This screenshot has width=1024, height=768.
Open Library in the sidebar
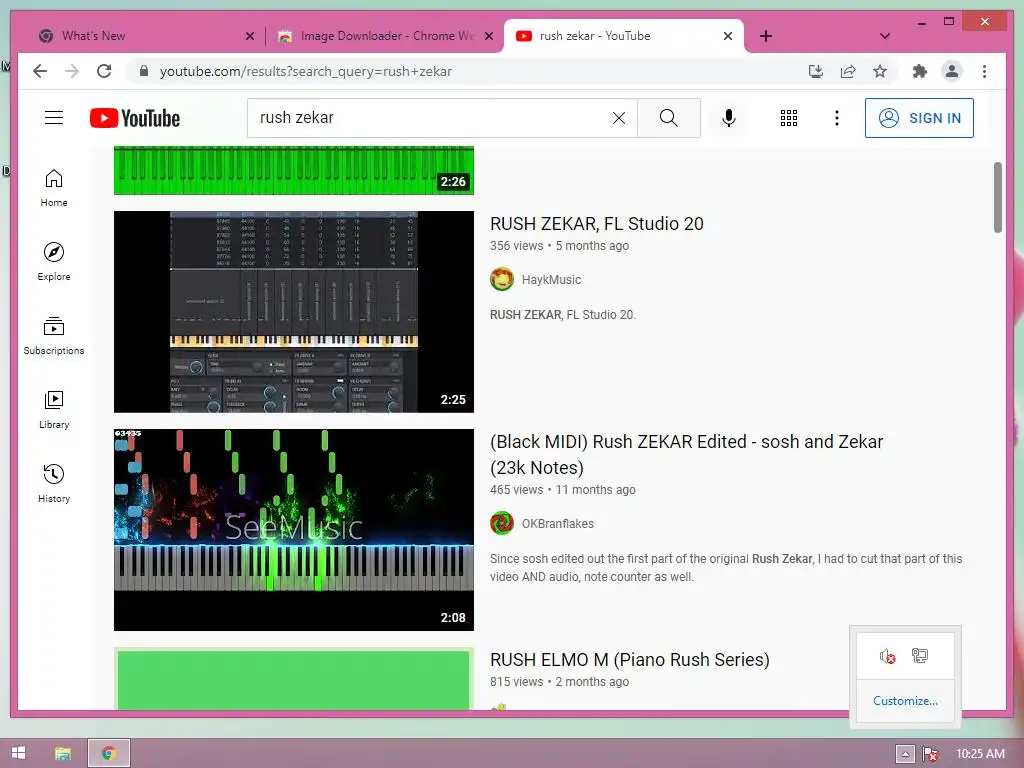(x=54, y=409)
